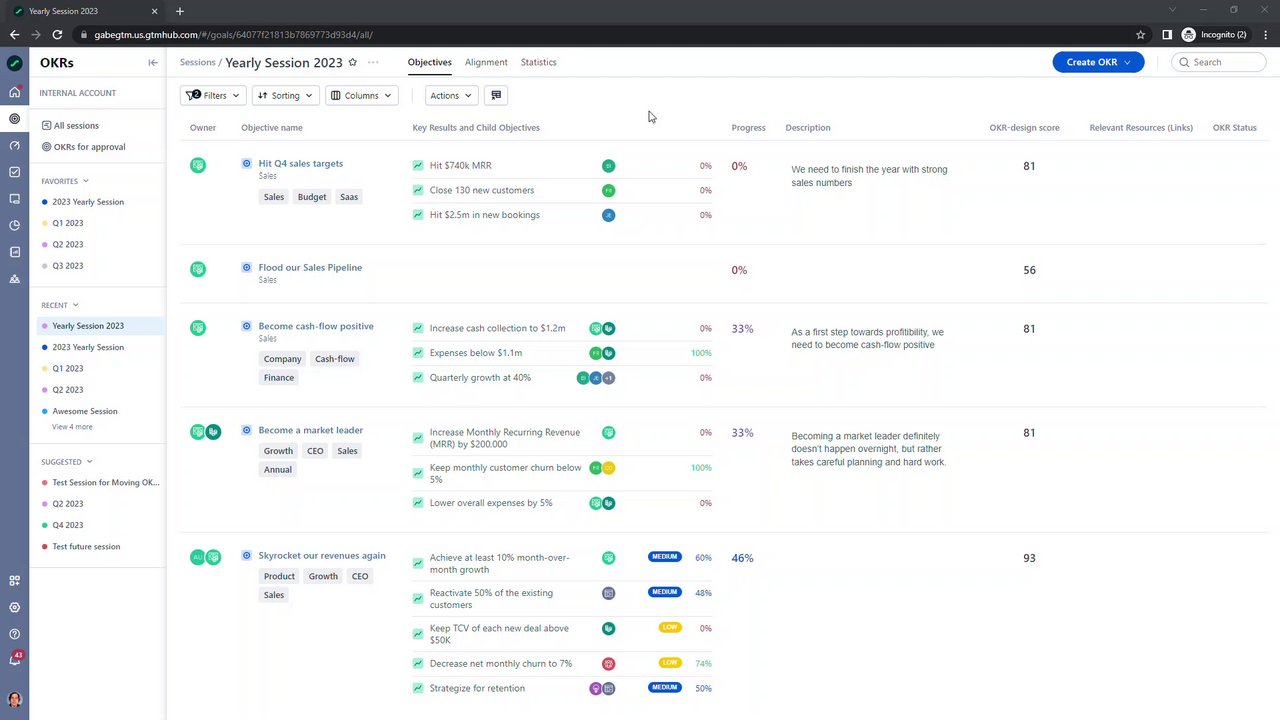
Task: Open the Insights chart icon in left rail
Action: tap(14, 252)
